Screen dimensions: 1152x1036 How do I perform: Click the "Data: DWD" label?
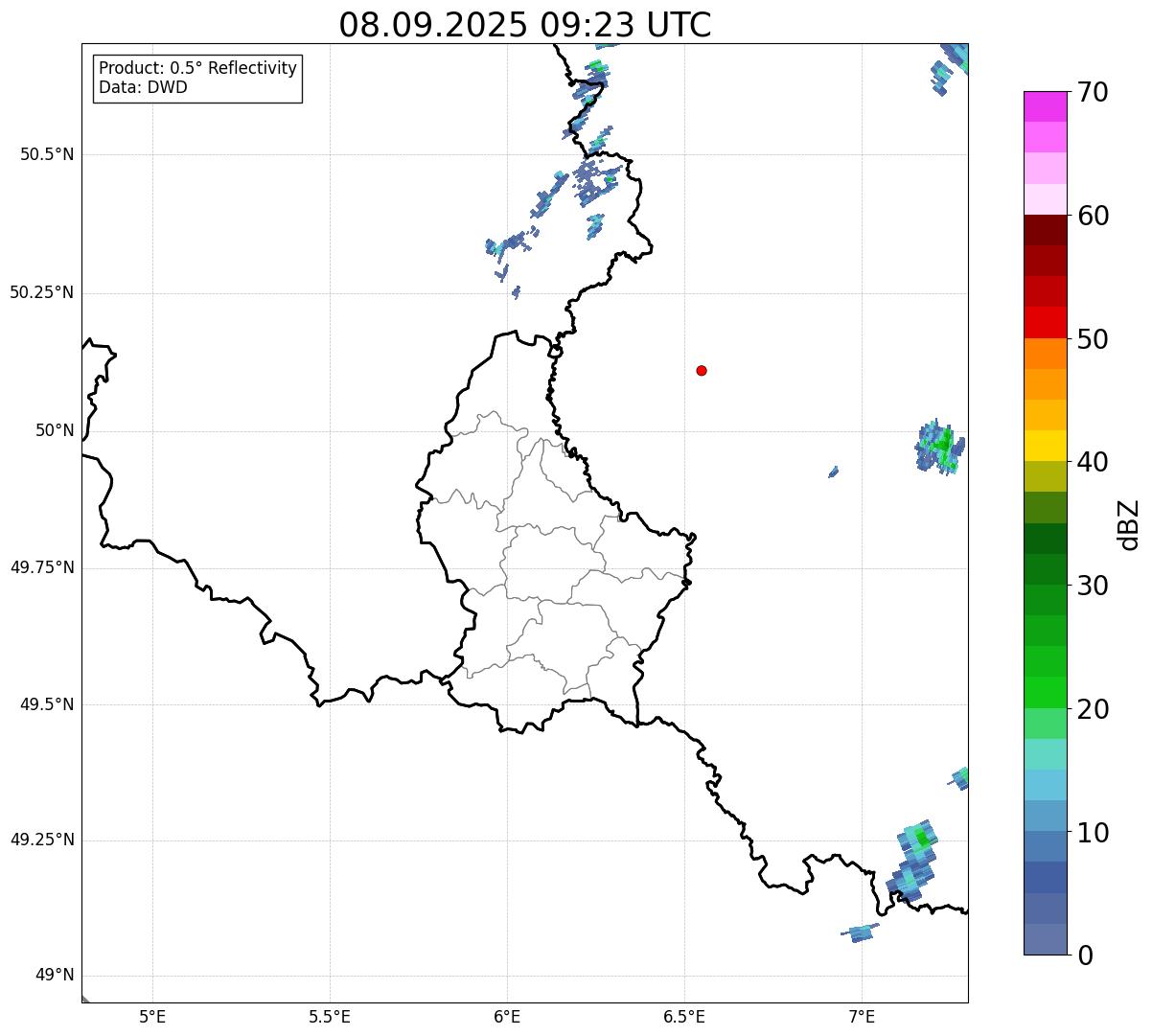pos(144,88)
